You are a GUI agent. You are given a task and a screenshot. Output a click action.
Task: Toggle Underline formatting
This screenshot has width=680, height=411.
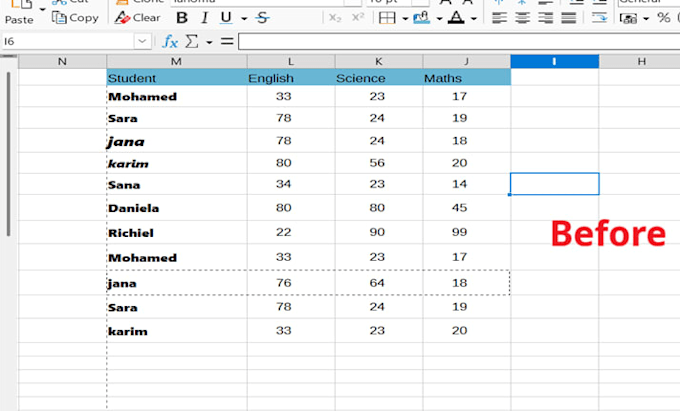point(226,18)
